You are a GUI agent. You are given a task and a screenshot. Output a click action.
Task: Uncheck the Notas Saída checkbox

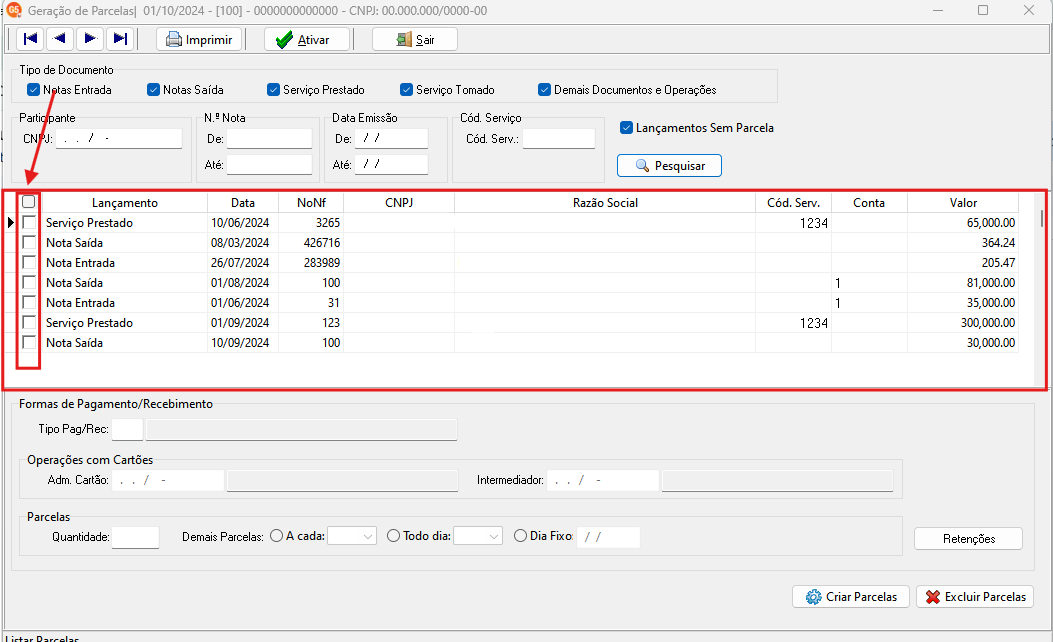[x=153, y=89]
